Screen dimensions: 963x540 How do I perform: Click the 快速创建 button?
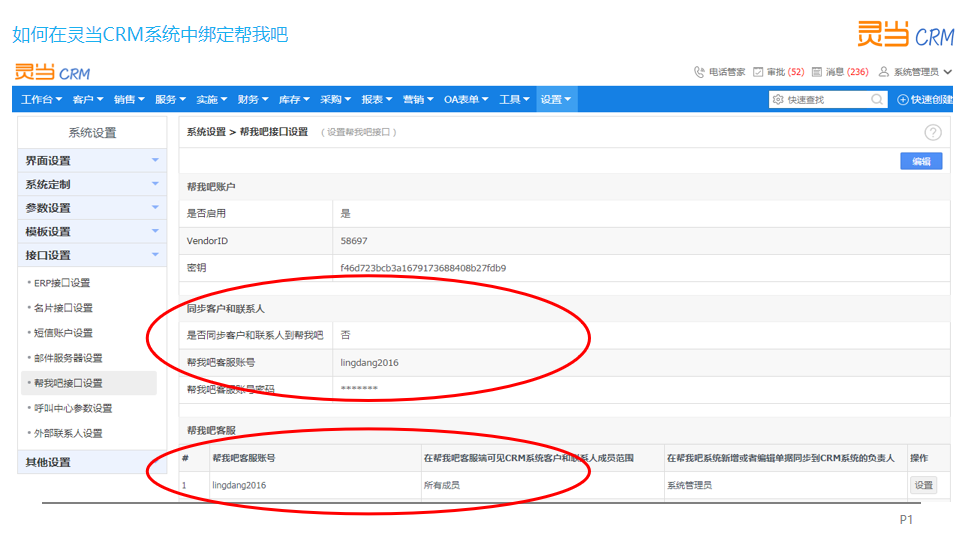click(x=926, y=100)
